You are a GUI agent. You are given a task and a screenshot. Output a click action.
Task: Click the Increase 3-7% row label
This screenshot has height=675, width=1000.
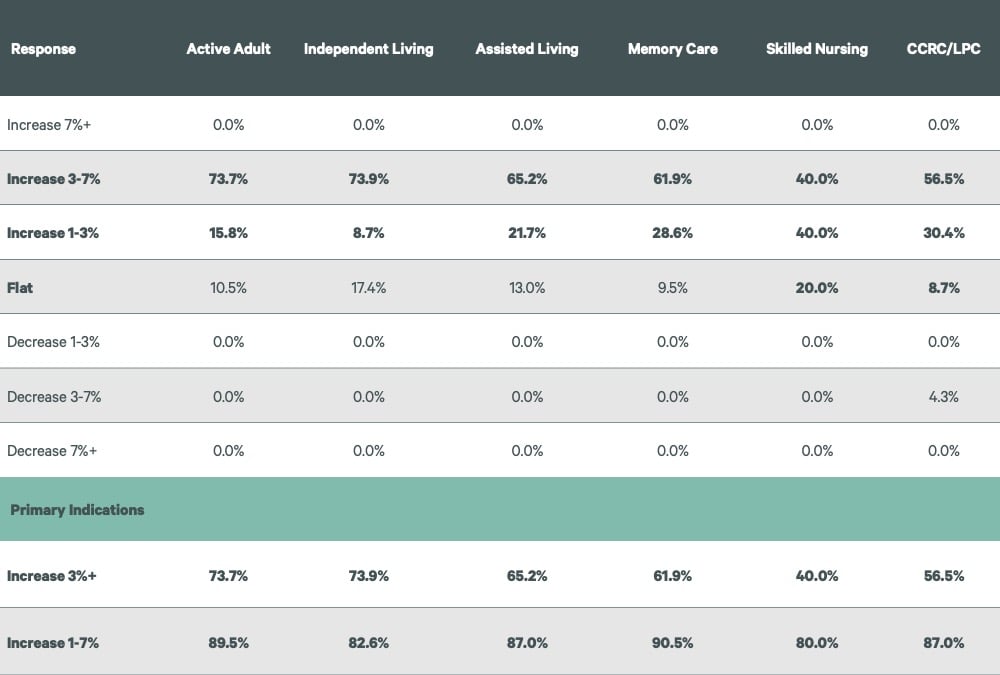click(x=53, y=179)
